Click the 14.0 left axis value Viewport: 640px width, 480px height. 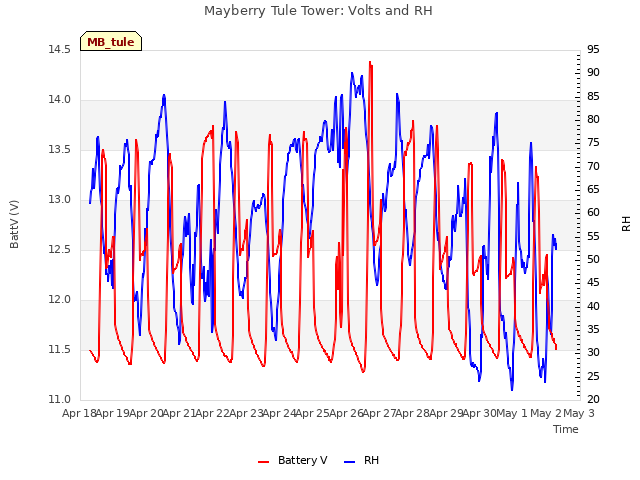point(59,100)
